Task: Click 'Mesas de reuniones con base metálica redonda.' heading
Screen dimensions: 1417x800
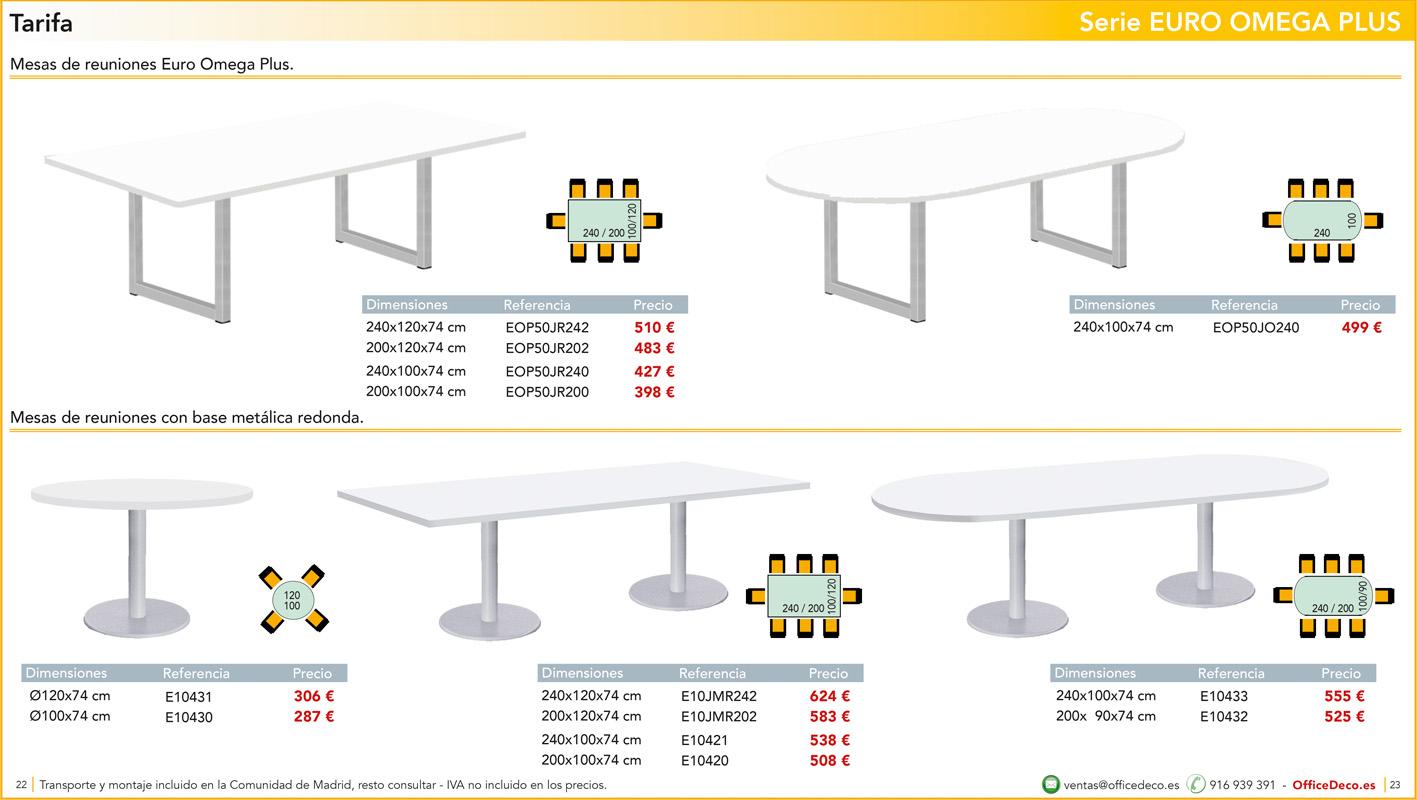Action: (186, 417)
